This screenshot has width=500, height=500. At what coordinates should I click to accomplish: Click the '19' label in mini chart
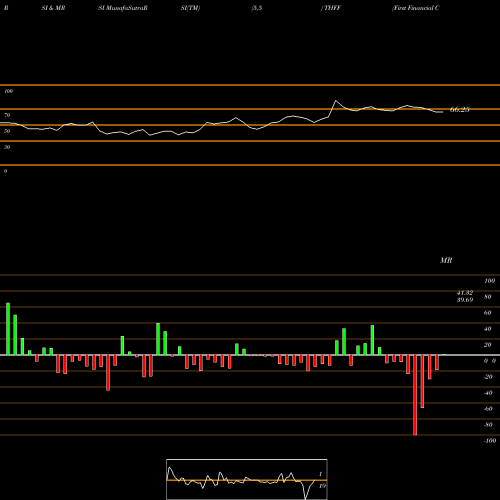[322, 486]
